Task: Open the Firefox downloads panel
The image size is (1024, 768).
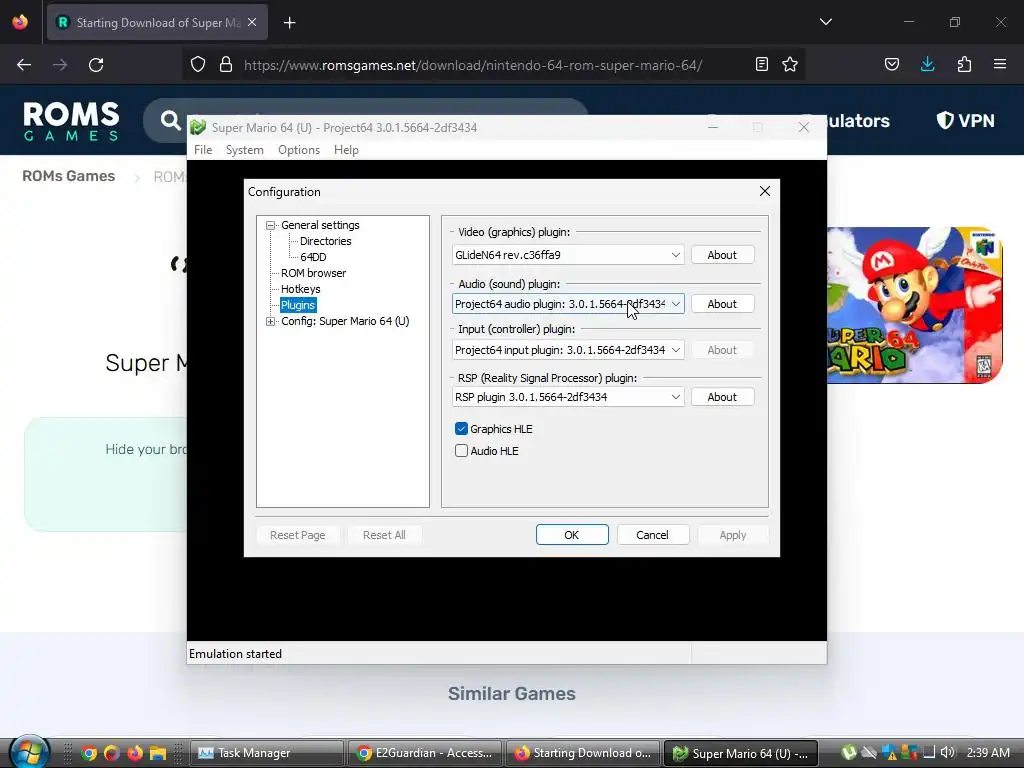Action: coord(927,64)
